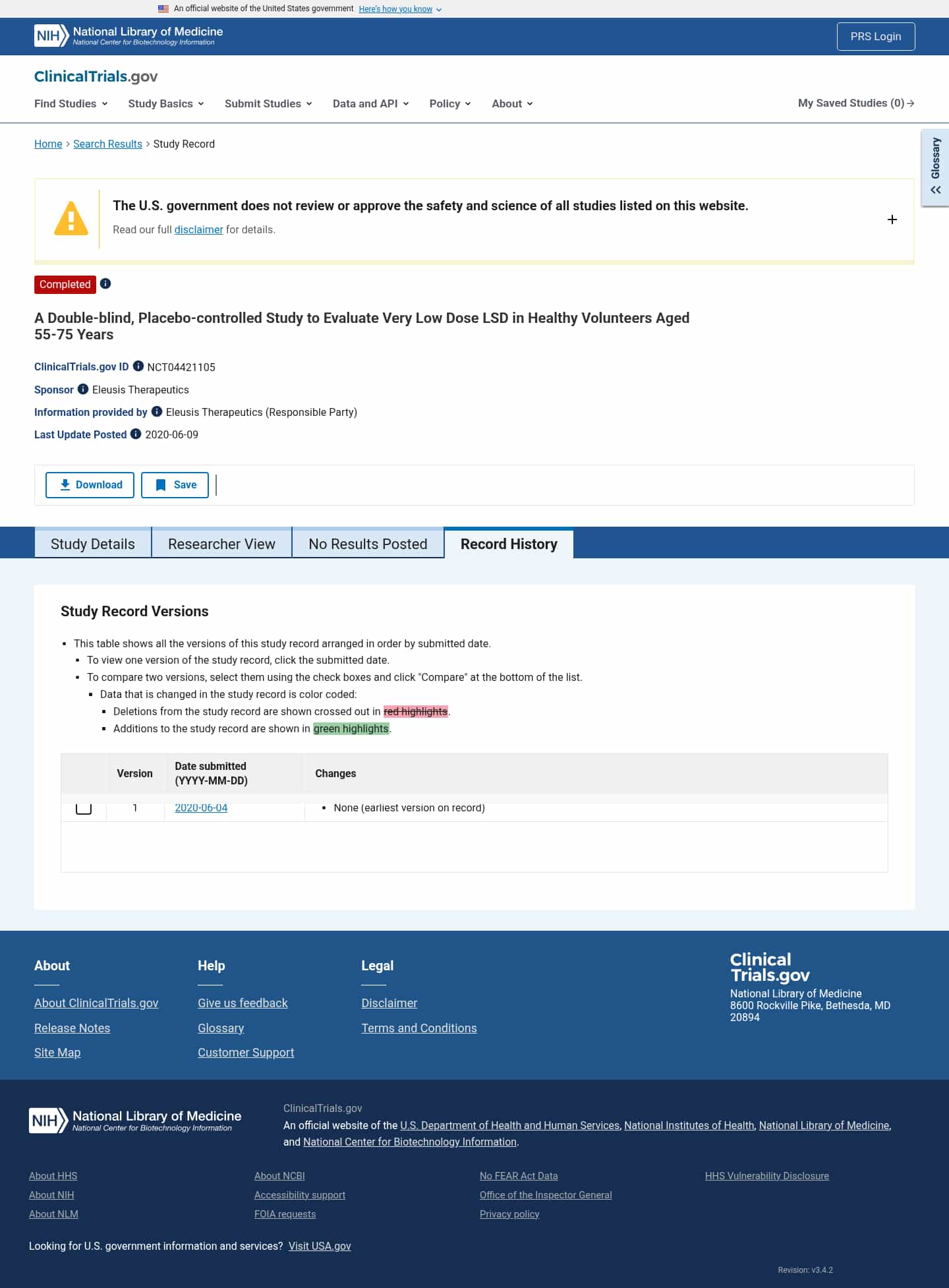Image resolution: width=949 pixels, height=1288 pixels.
Task: Open About NLM footer link
Action: tap(53, 1214)
